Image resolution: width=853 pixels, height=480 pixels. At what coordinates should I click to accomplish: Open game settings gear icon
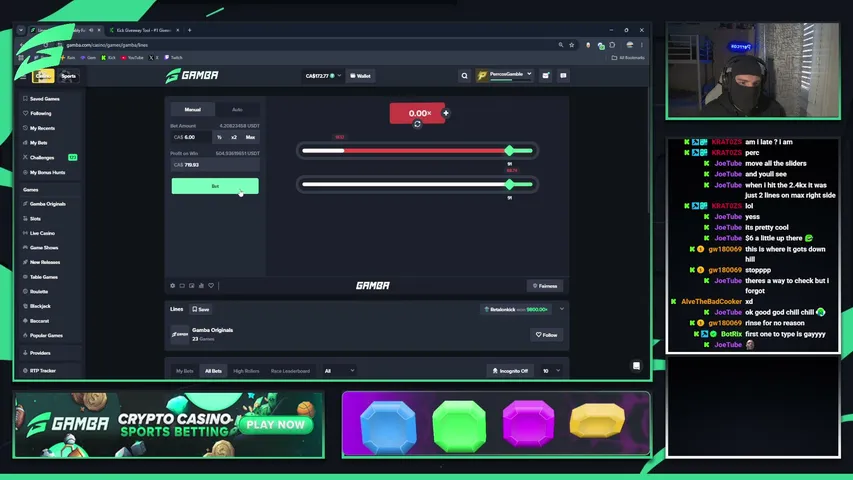click(172, 286)
